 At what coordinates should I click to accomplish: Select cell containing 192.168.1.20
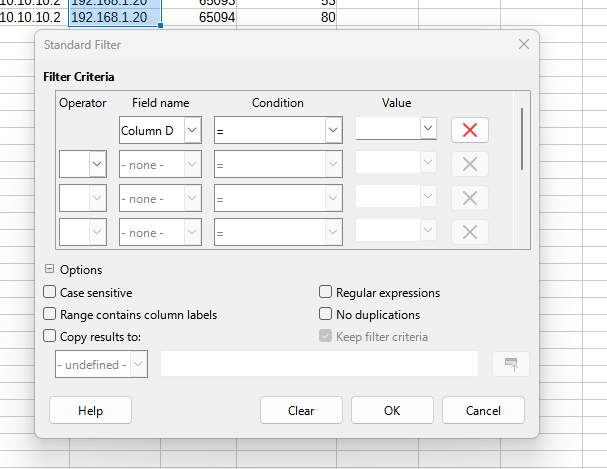(x=114, y=18)
